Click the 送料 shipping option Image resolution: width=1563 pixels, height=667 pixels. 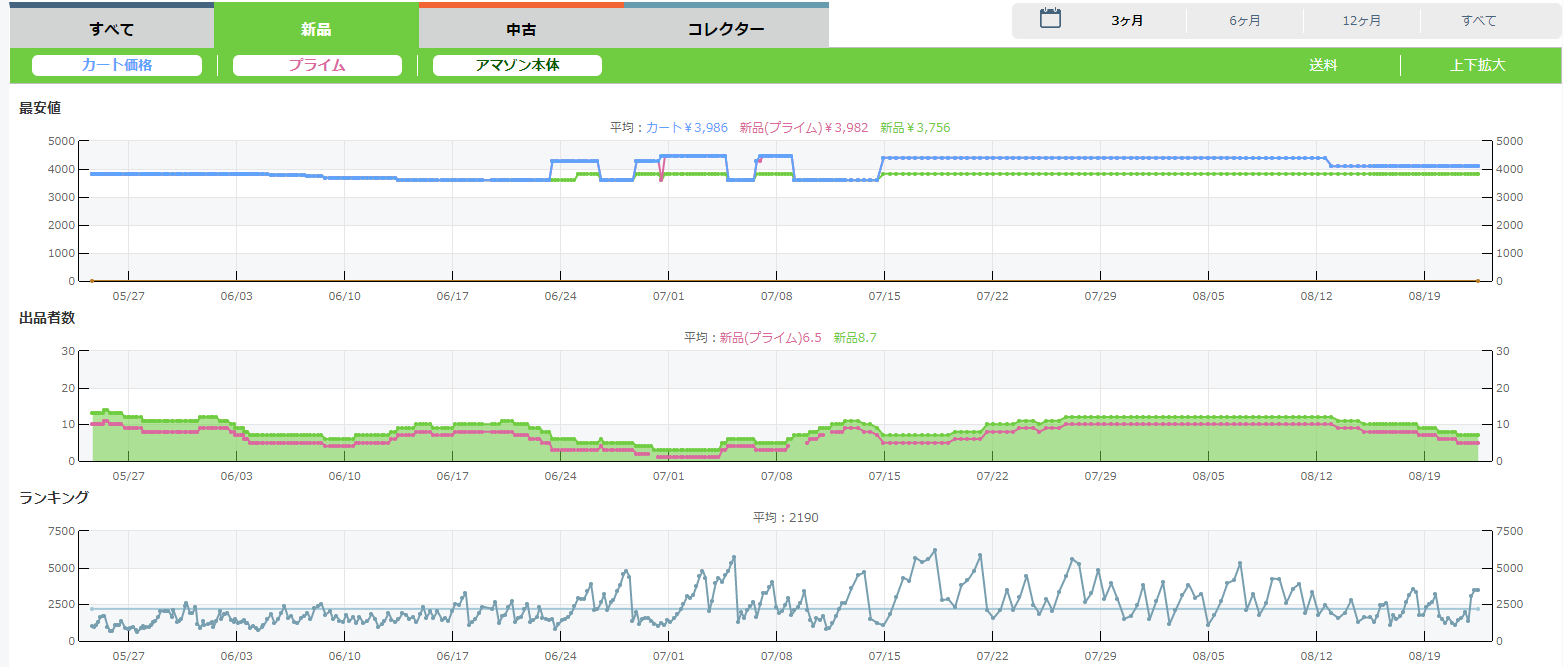click(1323, 65)
